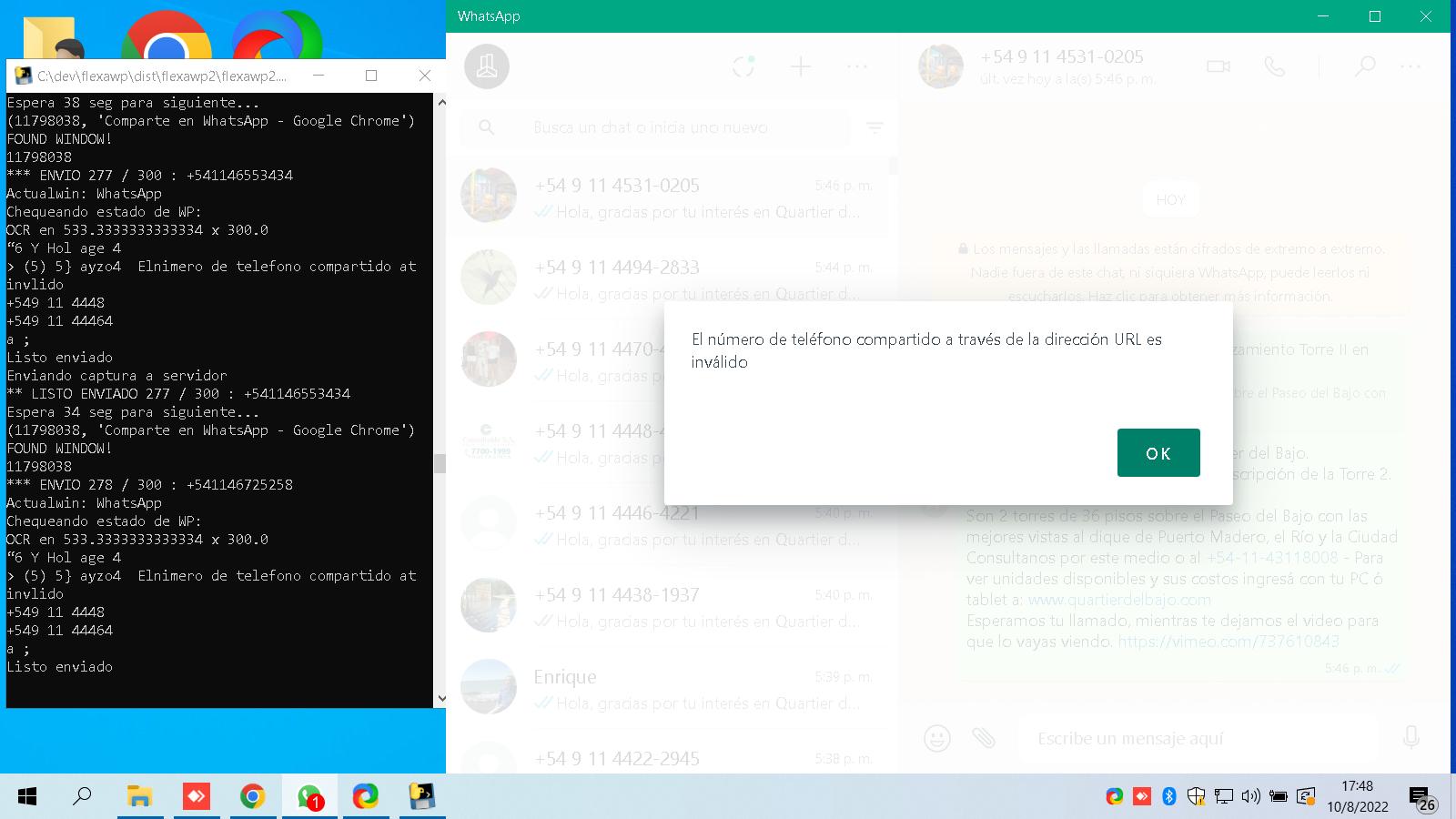The height and width of the screenshot is (819, 1456).
Task: Open Microsoft Edge from taskbar
Action: pyautogui.click(x=366, y=797)
